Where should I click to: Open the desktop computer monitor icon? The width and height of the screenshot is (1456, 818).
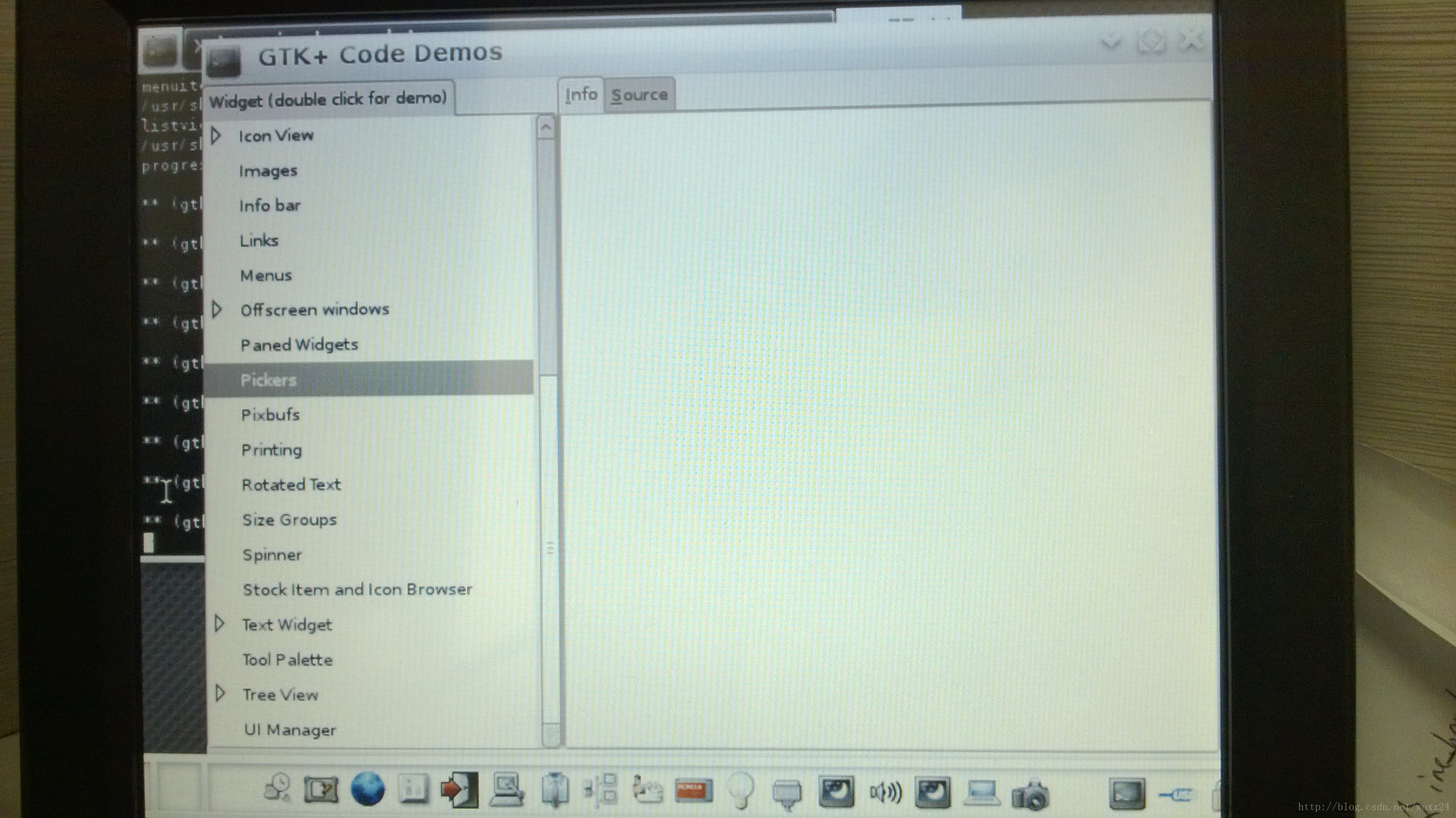[x=507, y=789]
